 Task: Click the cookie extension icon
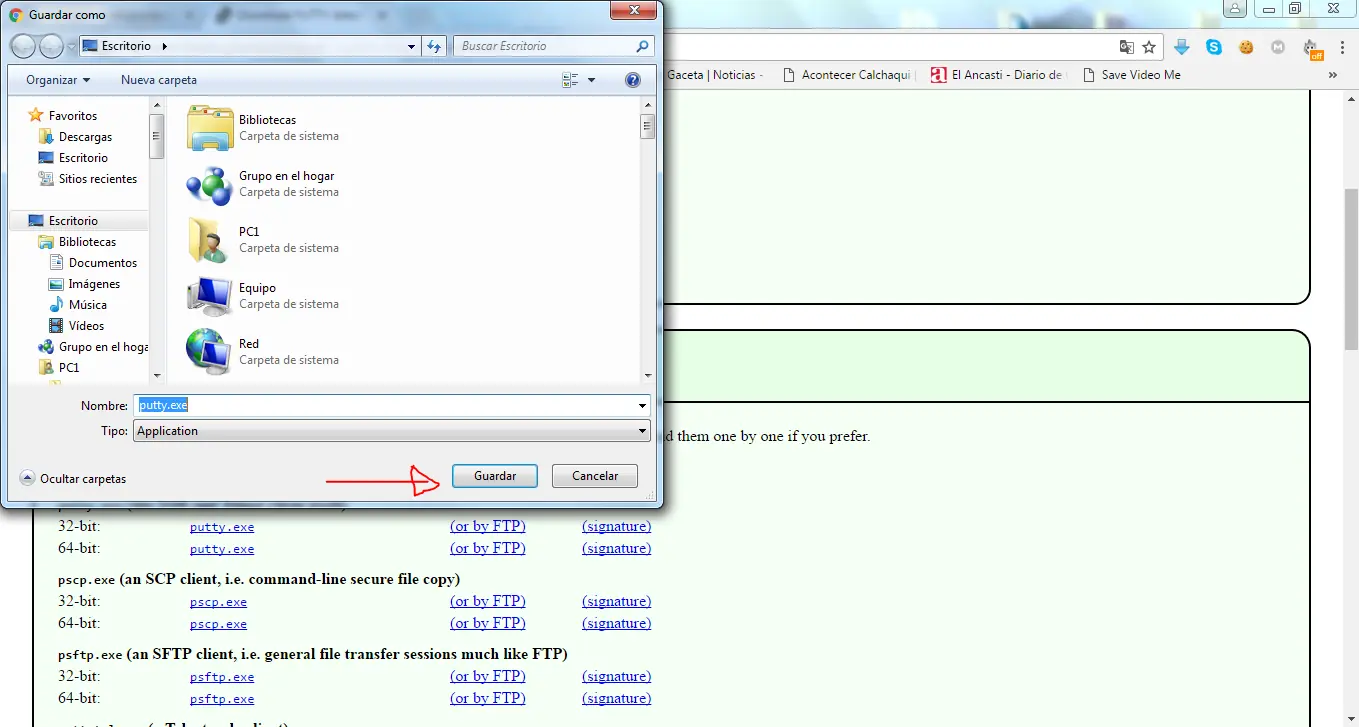tap(1246, 47)
